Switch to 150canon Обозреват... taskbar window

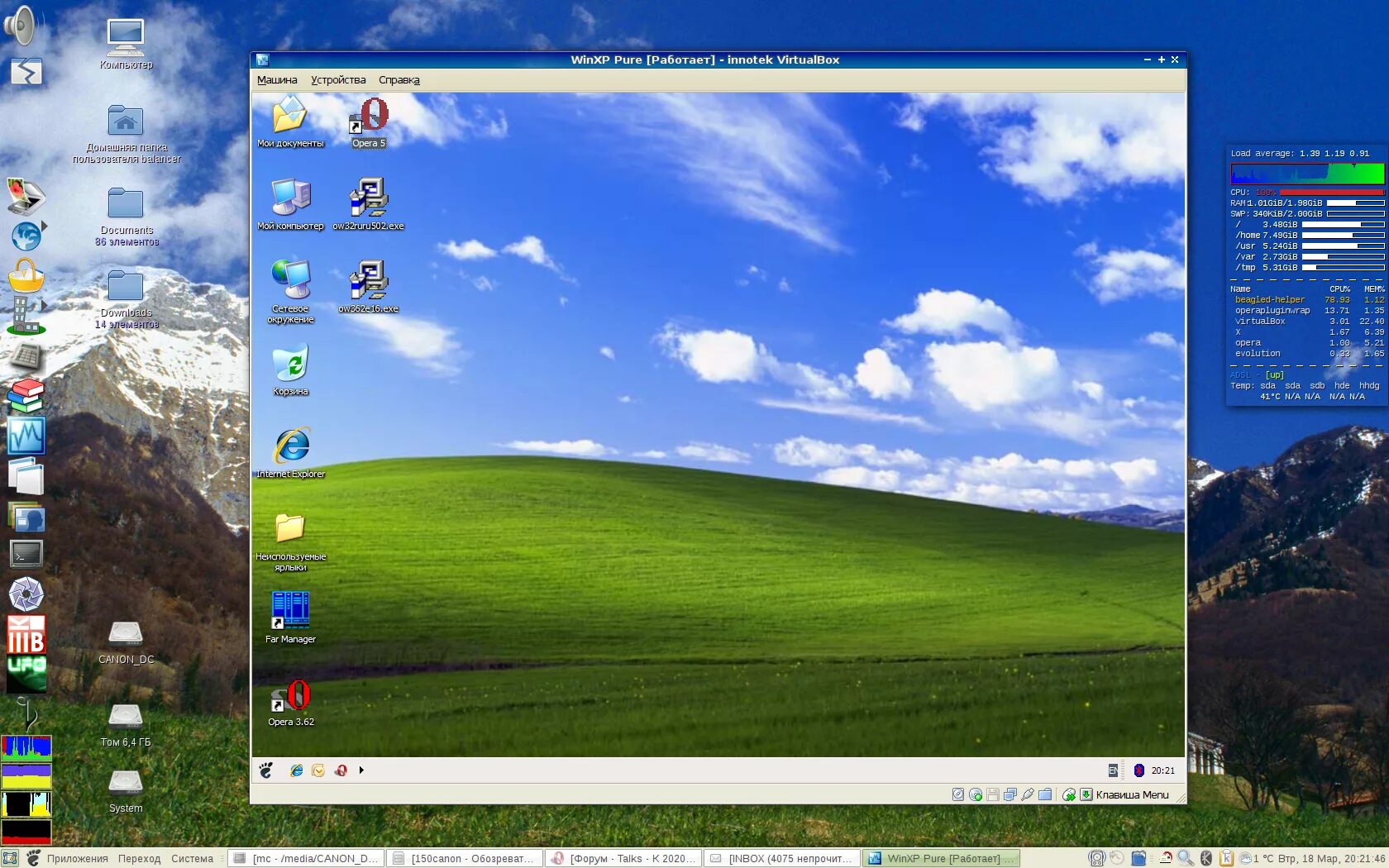tap(465, 859)
